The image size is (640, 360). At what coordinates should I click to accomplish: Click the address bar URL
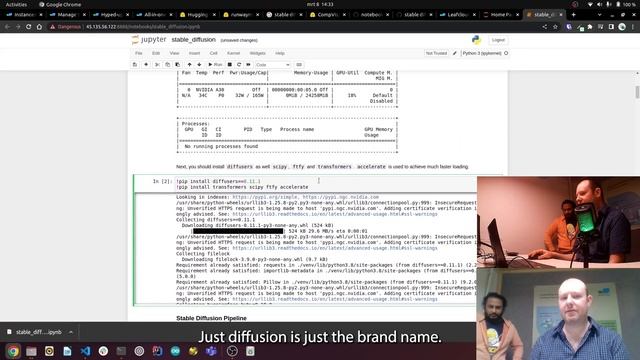[x=143, y=27]
